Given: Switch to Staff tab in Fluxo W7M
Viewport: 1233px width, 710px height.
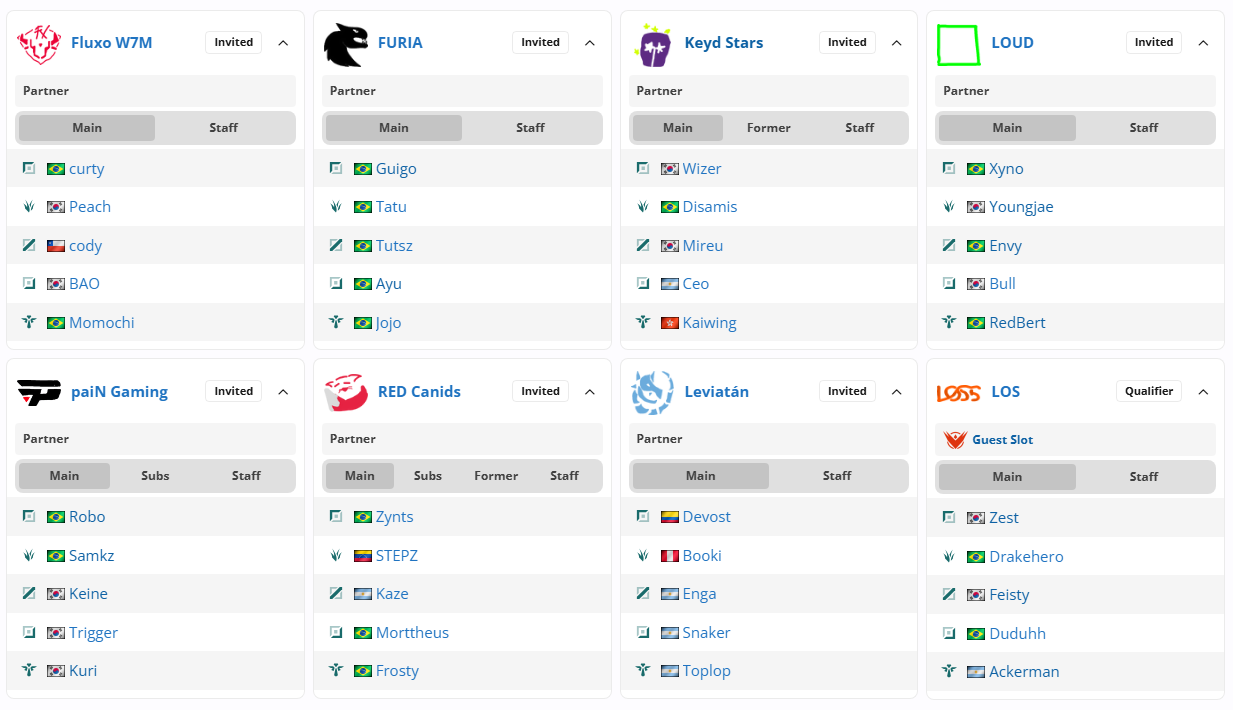Looking at the screenshot, I should pyautogui.click(x=224, y=128).
